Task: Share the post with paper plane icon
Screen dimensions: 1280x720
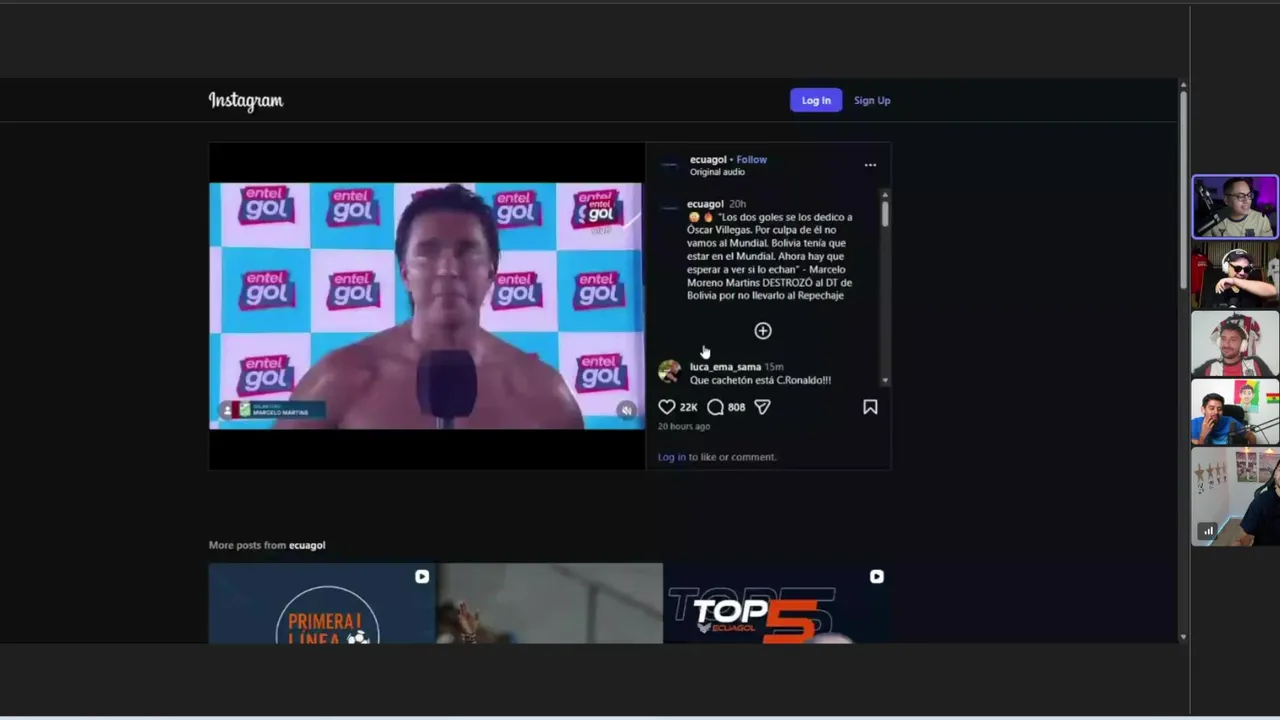Action: click(x=762, y=407)
